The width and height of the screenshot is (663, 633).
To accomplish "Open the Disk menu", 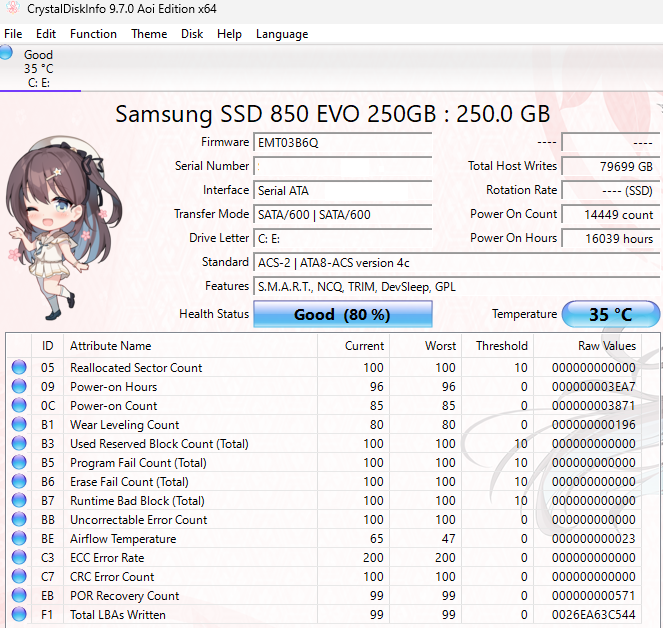I will (x=192, y=34).
